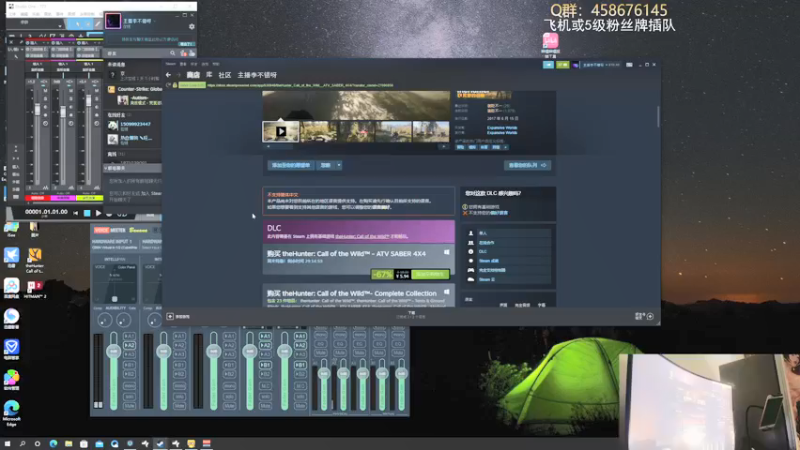800x450 pixels.
Task: Open File Explorer from the taskbar
Action: [x=68, y=444]
